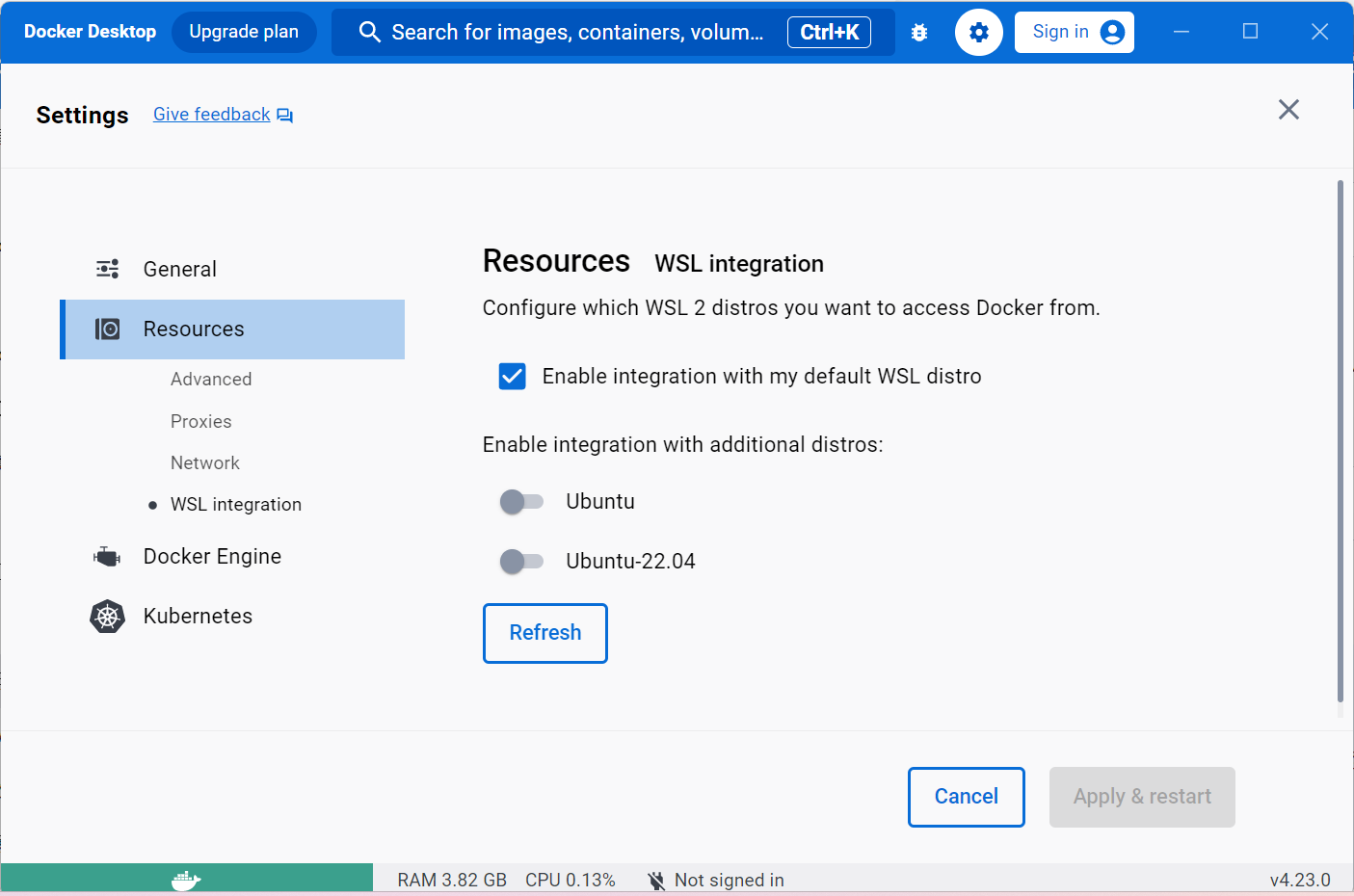Turn on the Ubuntu-22.04 integration toggle

point(521,562)
